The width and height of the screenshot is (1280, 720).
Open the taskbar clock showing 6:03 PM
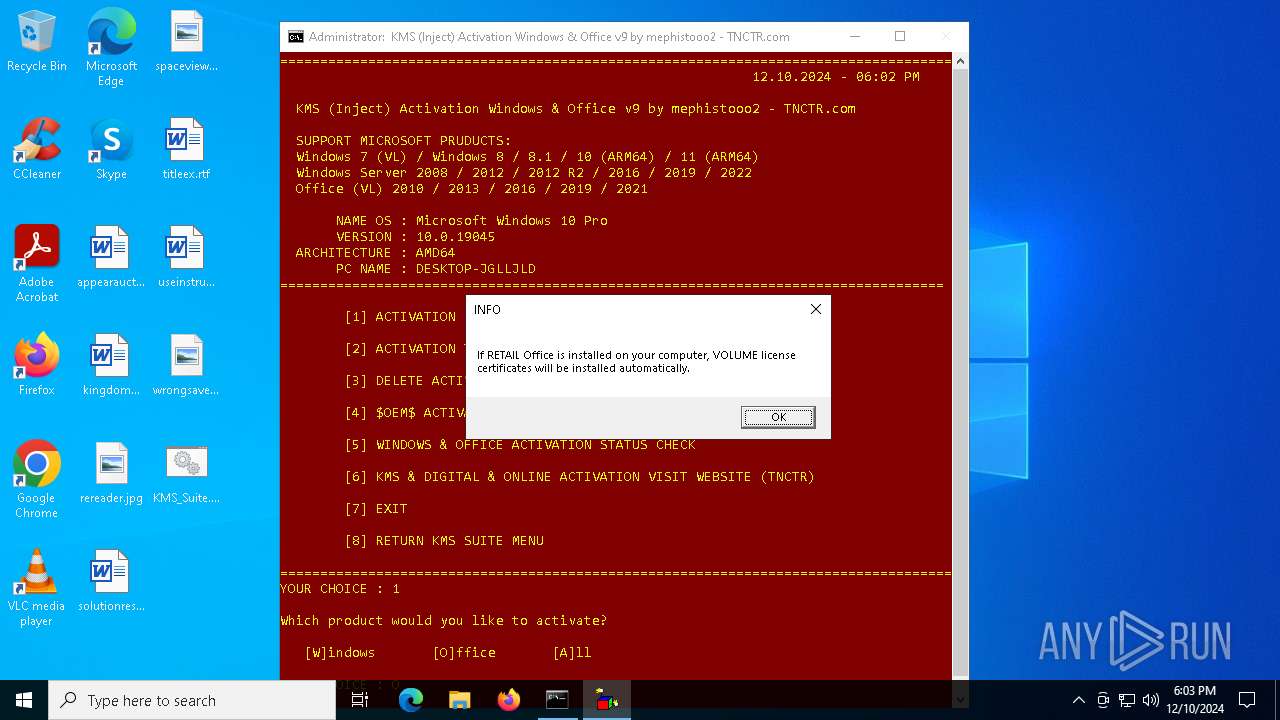point(1194,700)
